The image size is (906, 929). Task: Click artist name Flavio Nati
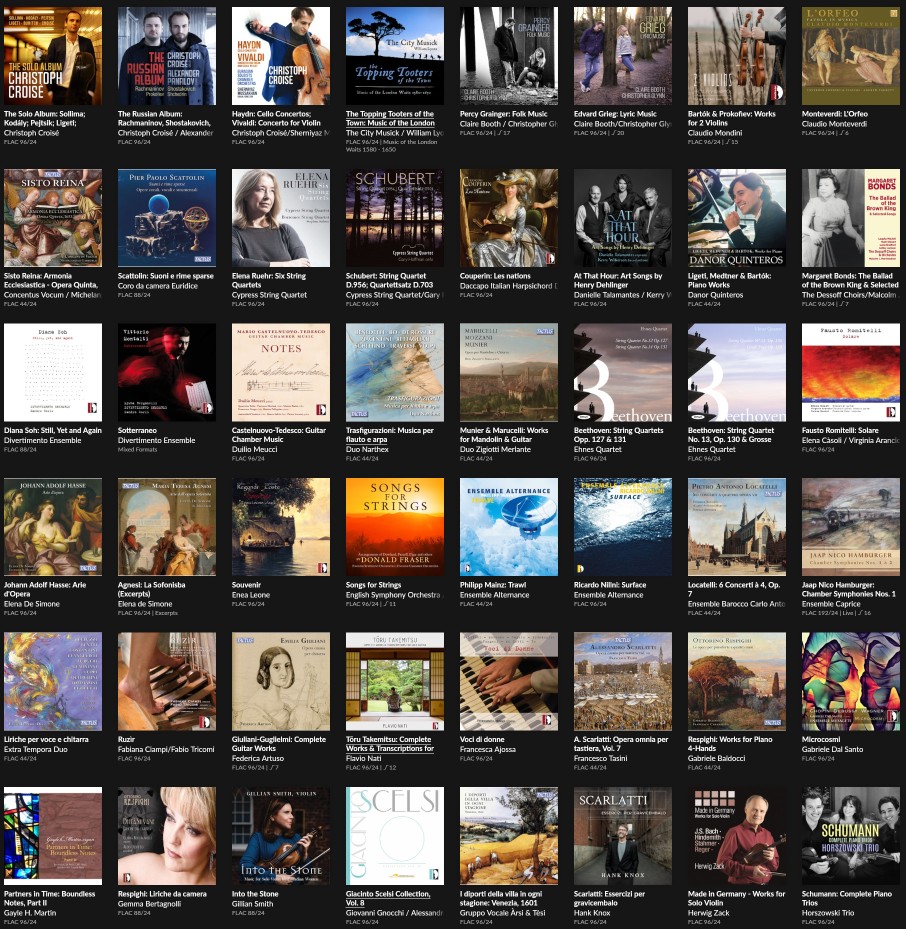363,758
